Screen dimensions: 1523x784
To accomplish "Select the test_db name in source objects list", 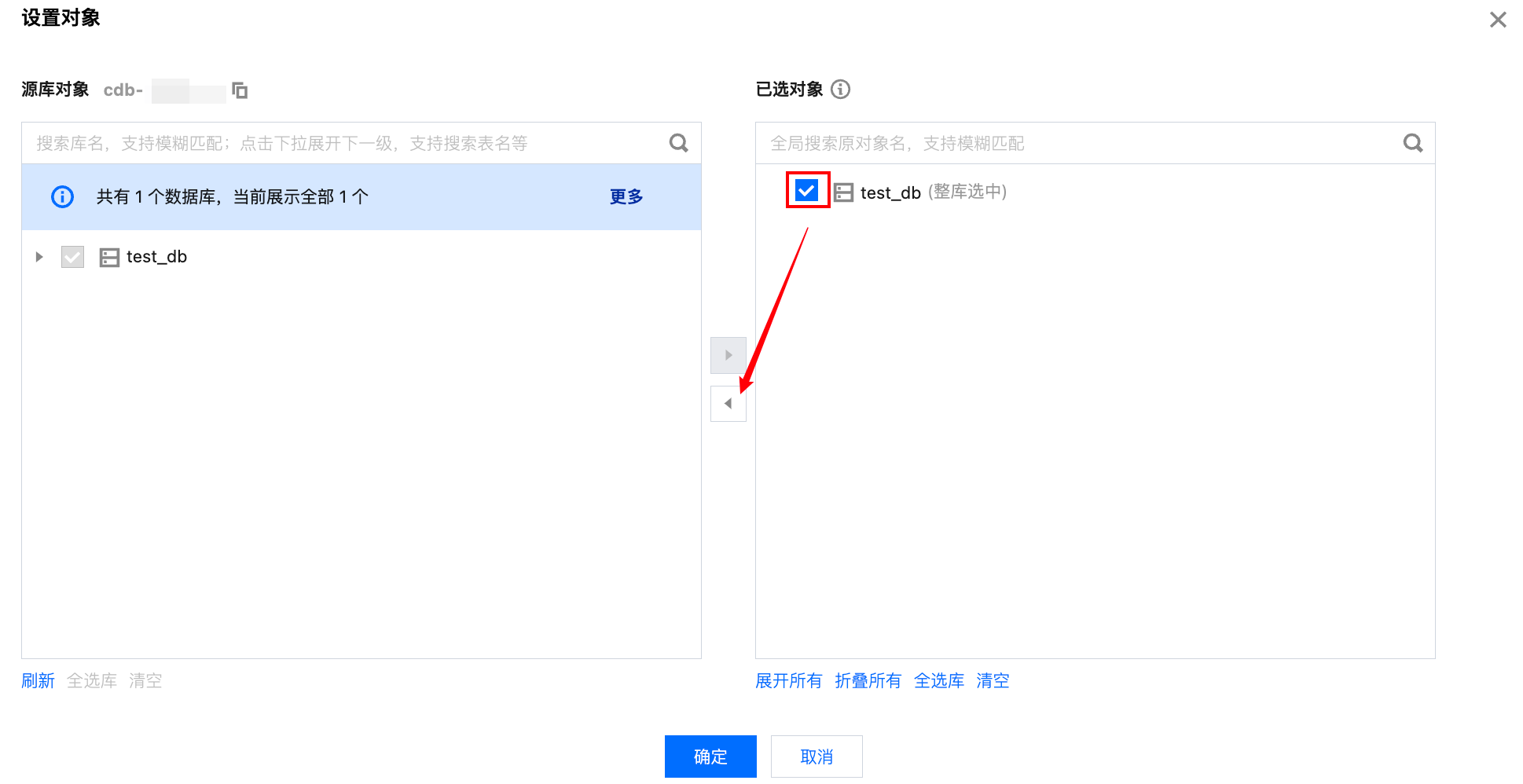I will point(156,257).
